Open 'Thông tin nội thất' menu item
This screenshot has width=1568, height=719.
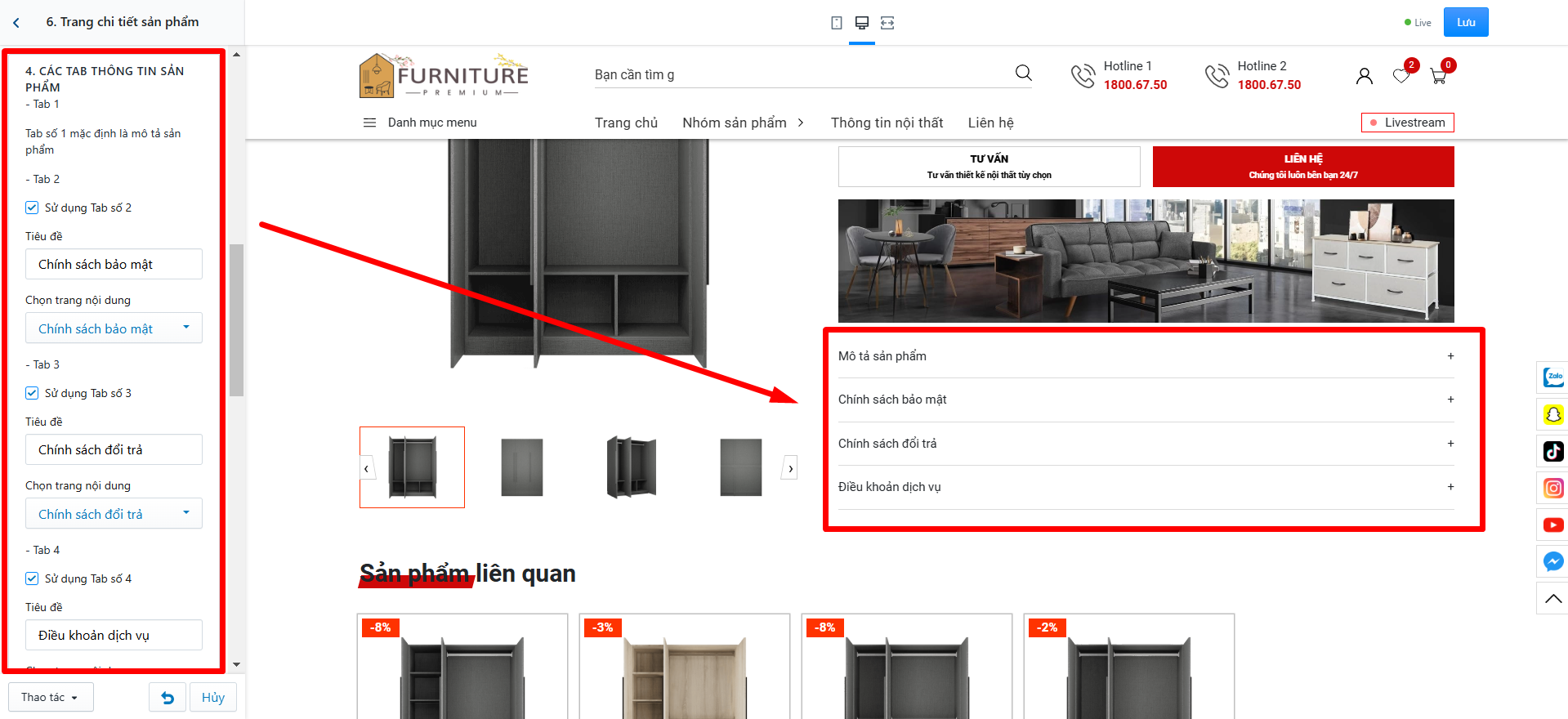point(887,123)
